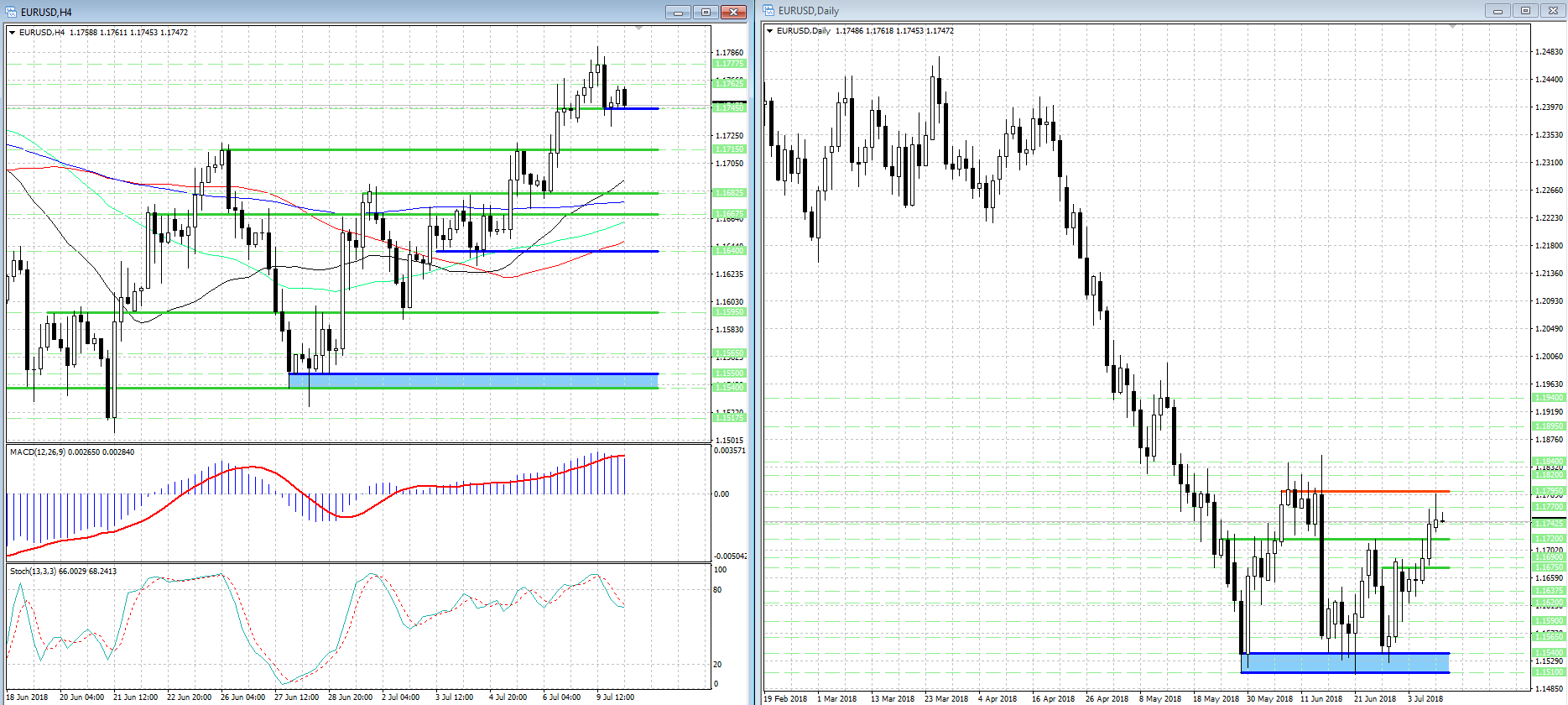Click the 1.15015 price scale value in H4

(729, 441)
